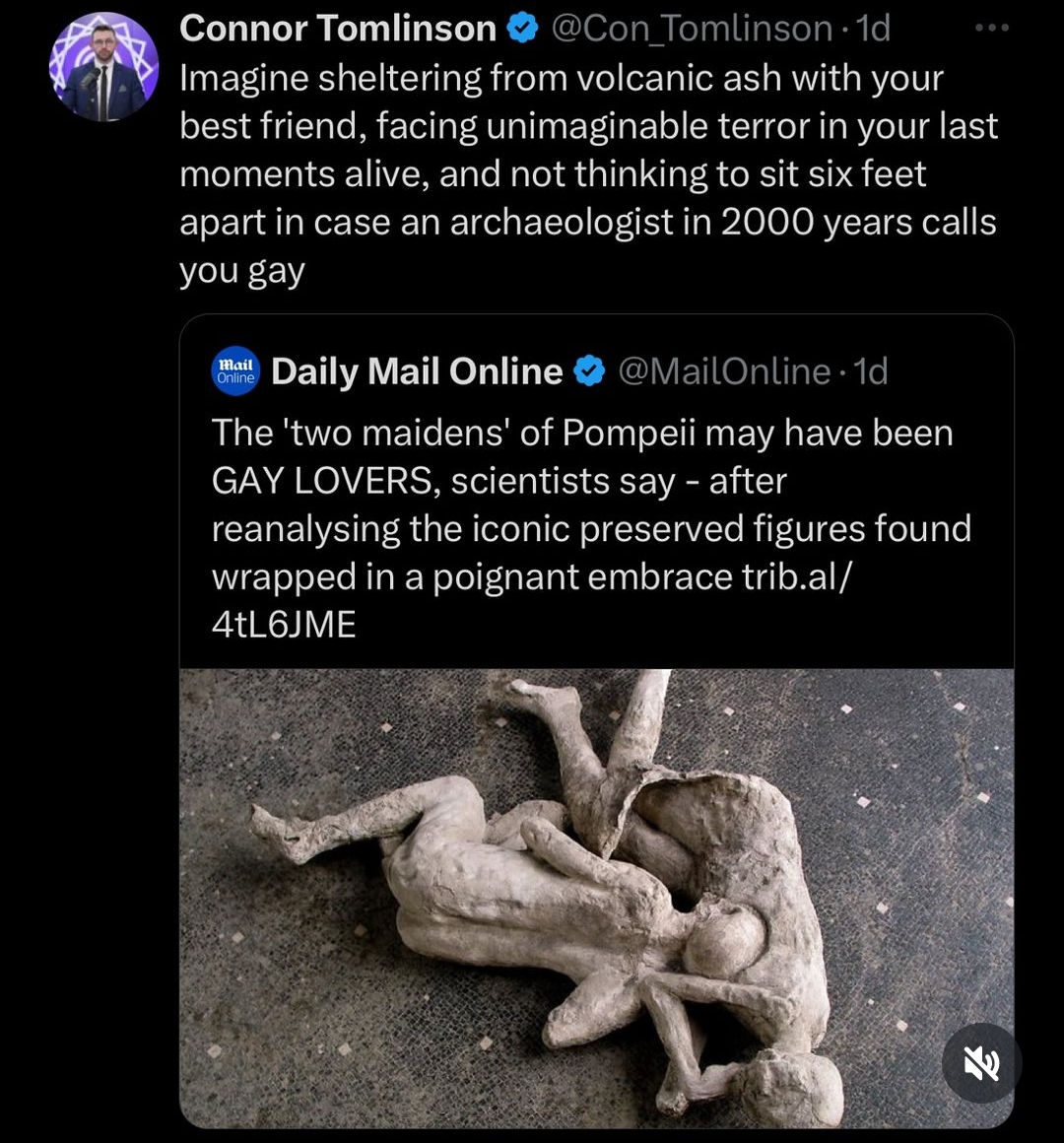Unmute the video with the speaker icon

[x=981, y=1063]
